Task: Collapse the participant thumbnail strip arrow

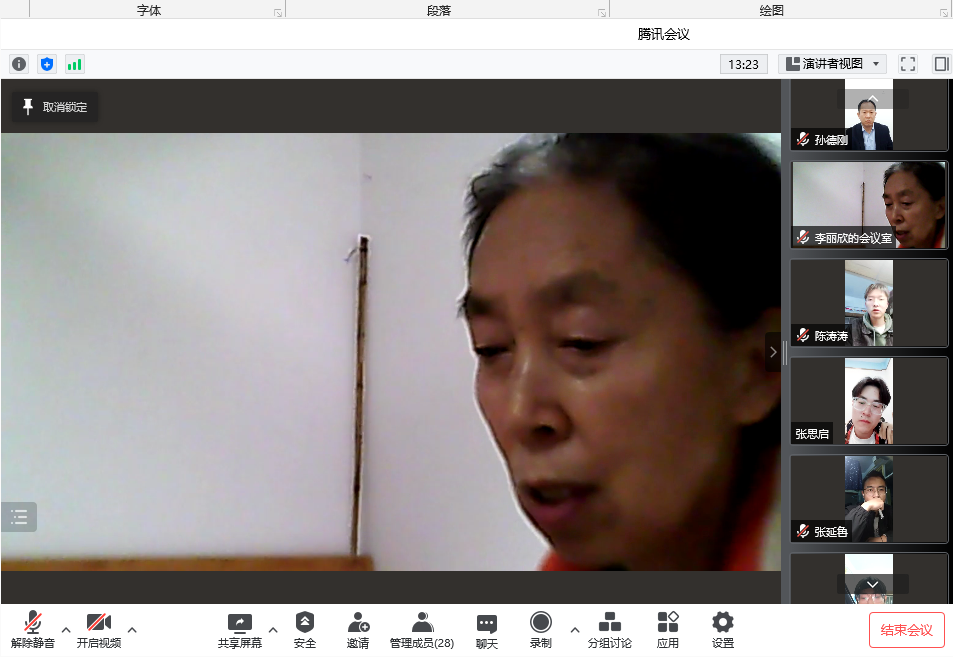Action: [x=773, y=352]
